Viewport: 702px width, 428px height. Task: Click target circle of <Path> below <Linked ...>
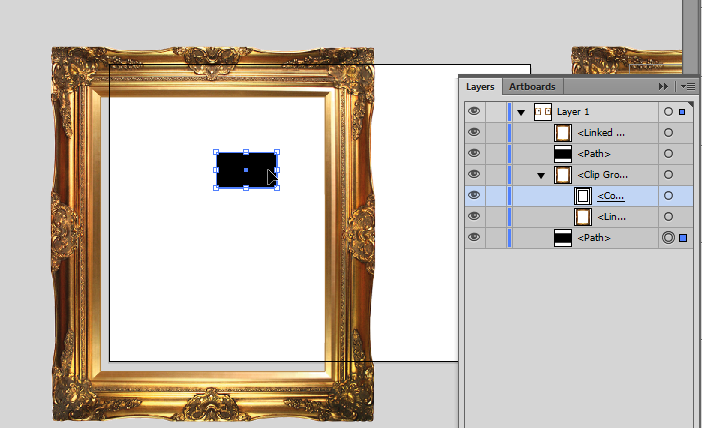668,154
